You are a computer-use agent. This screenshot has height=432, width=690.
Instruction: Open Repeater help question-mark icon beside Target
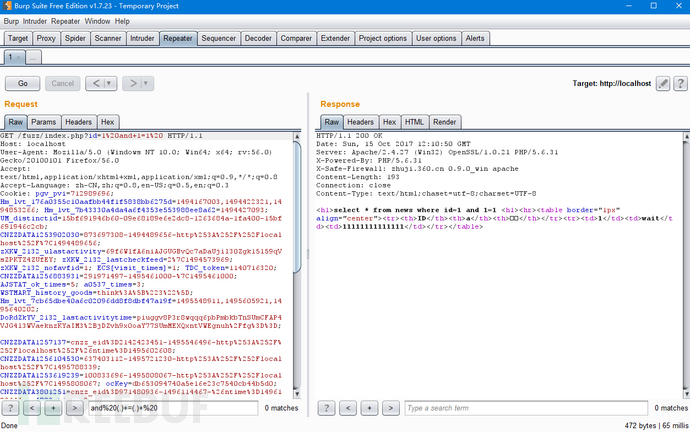tap(680, 83)
